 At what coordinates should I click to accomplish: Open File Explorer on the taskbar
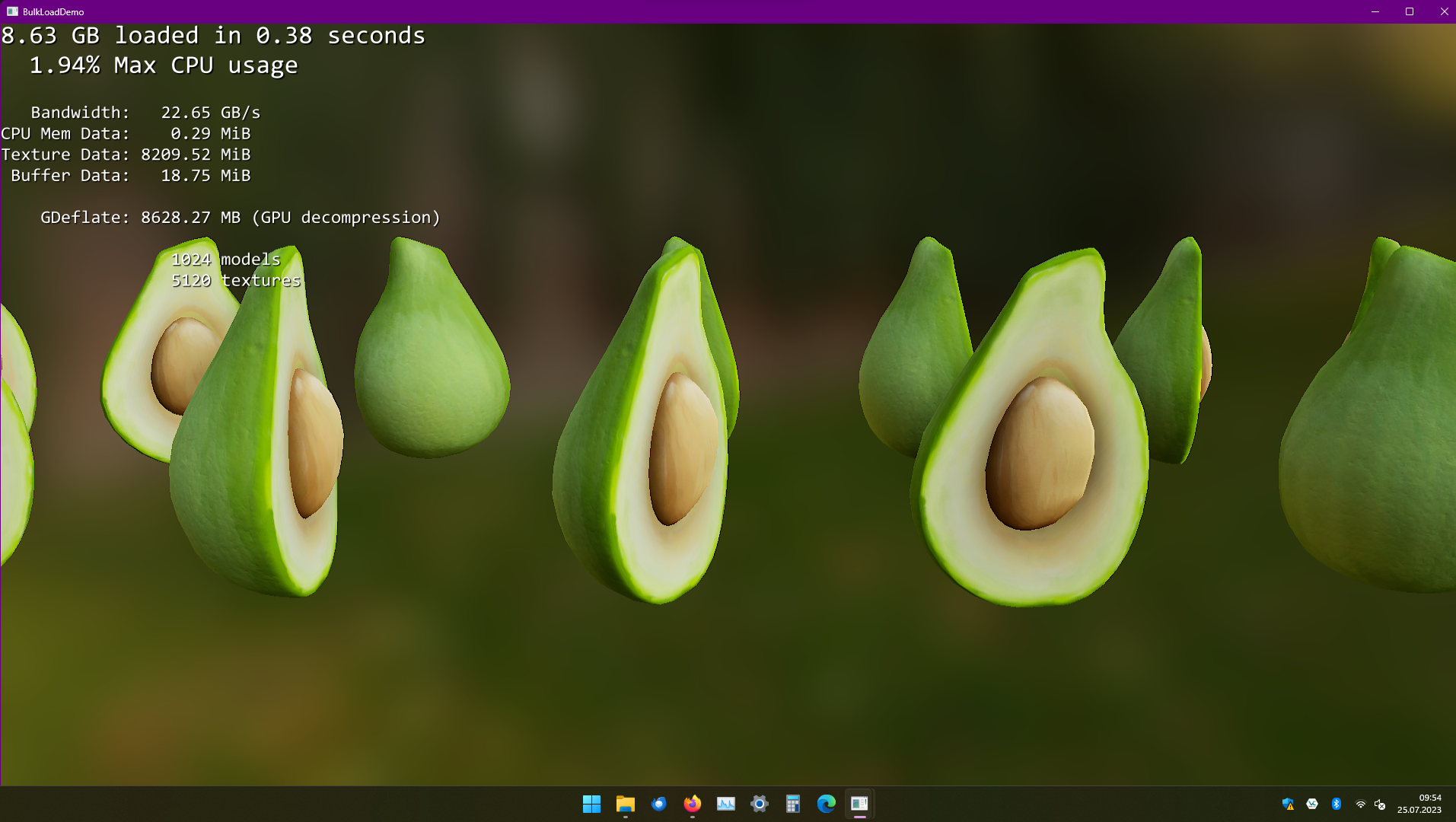[625, 804]
